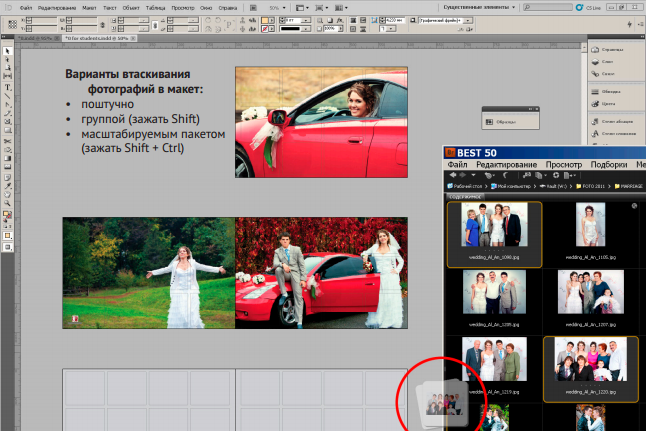The height and width of the screenshot is (431, 646).
Task: Open the stroke weight dropdown
Action: pos(306,20)
